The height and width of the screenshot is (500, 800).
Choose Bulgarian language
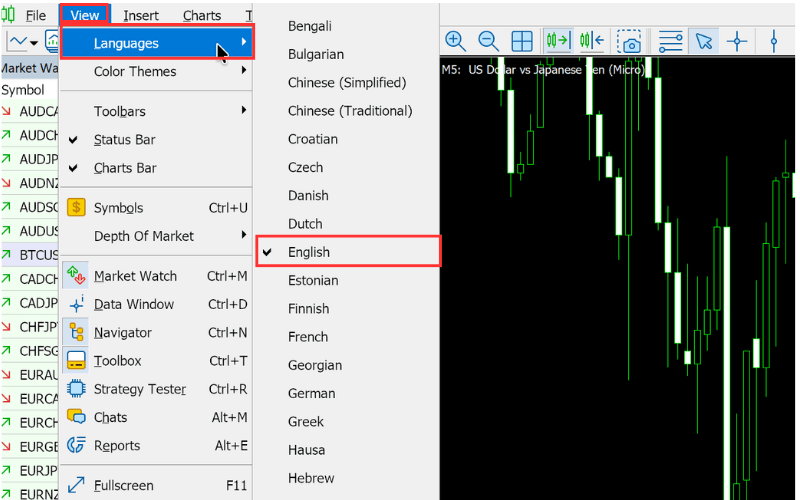pos(316,54)
